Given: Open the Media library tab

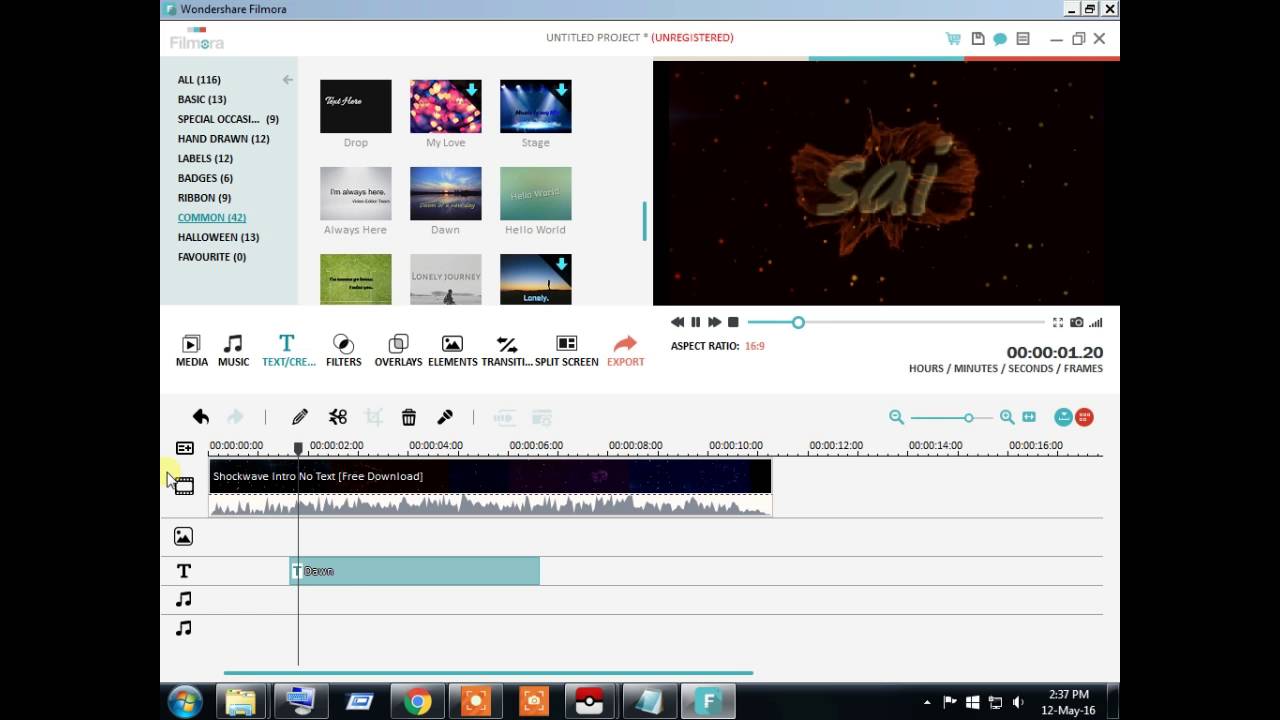Looking at the screenshot, I should (191, 351).
